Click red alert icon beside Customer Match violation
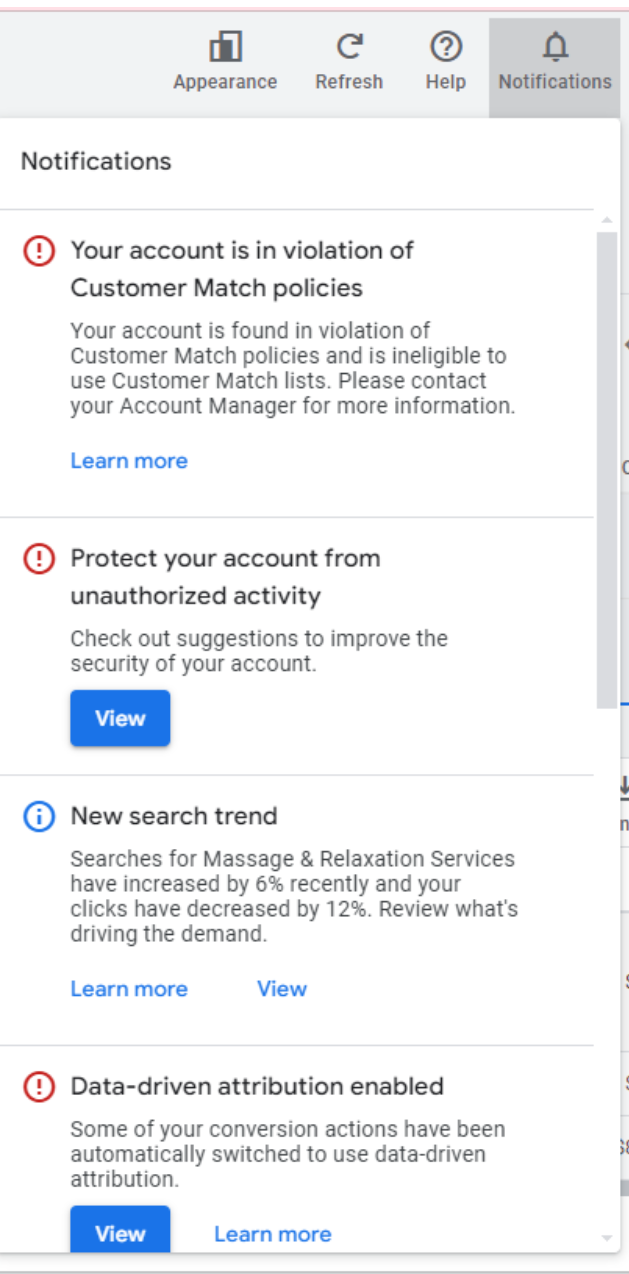Screen dimensions: 629x1274 pos(38,251)
